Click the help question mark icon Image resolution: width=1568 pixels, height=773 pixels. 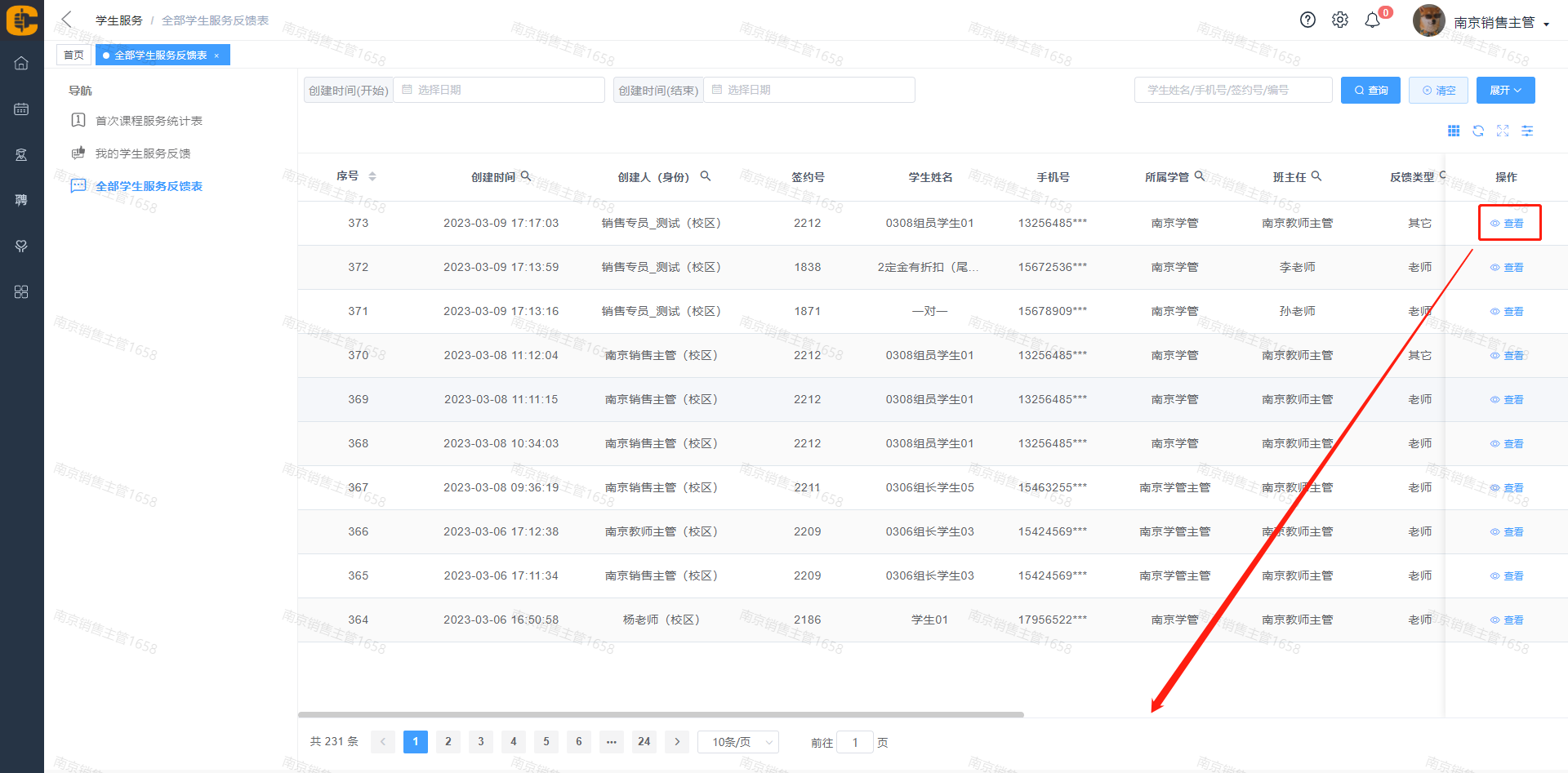tap(1307, 20)
